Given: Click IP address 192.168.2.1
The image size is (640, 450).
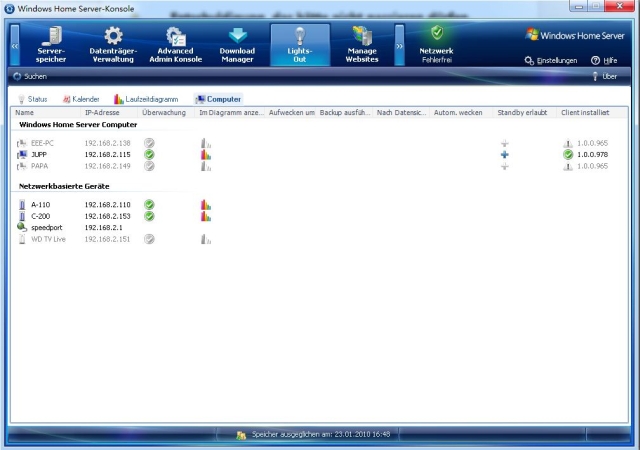Looking at the screenshot, I should [x=103, y=227].
